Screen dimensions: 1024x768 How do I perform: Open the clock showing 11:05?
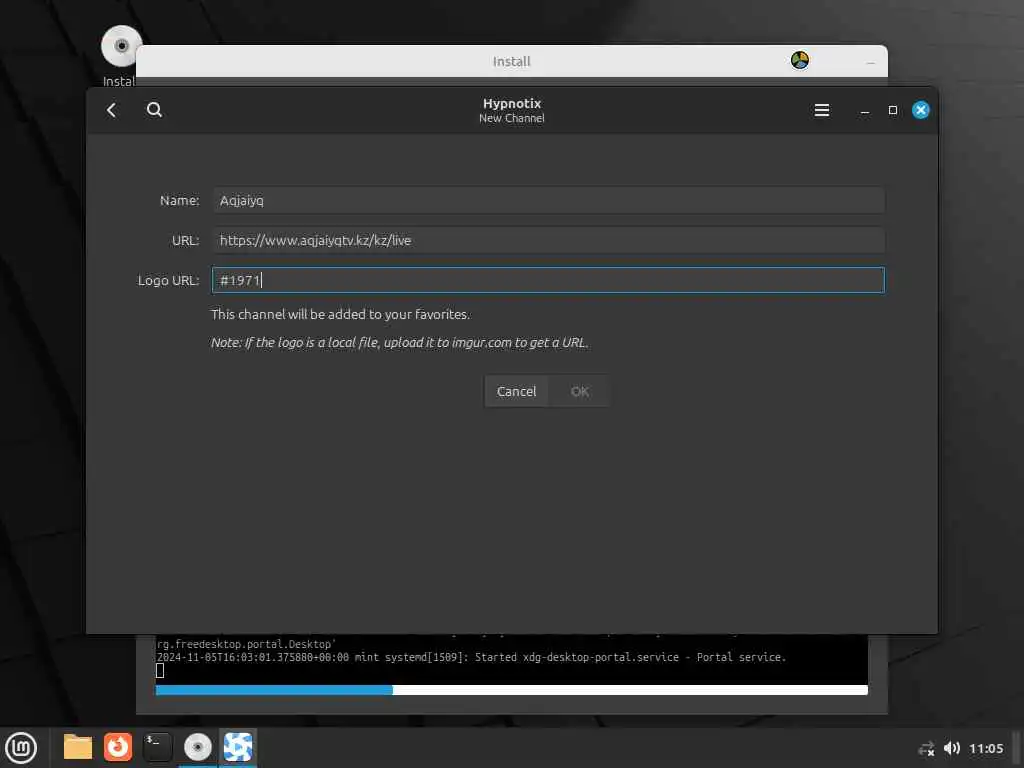[x=985, y=748]
